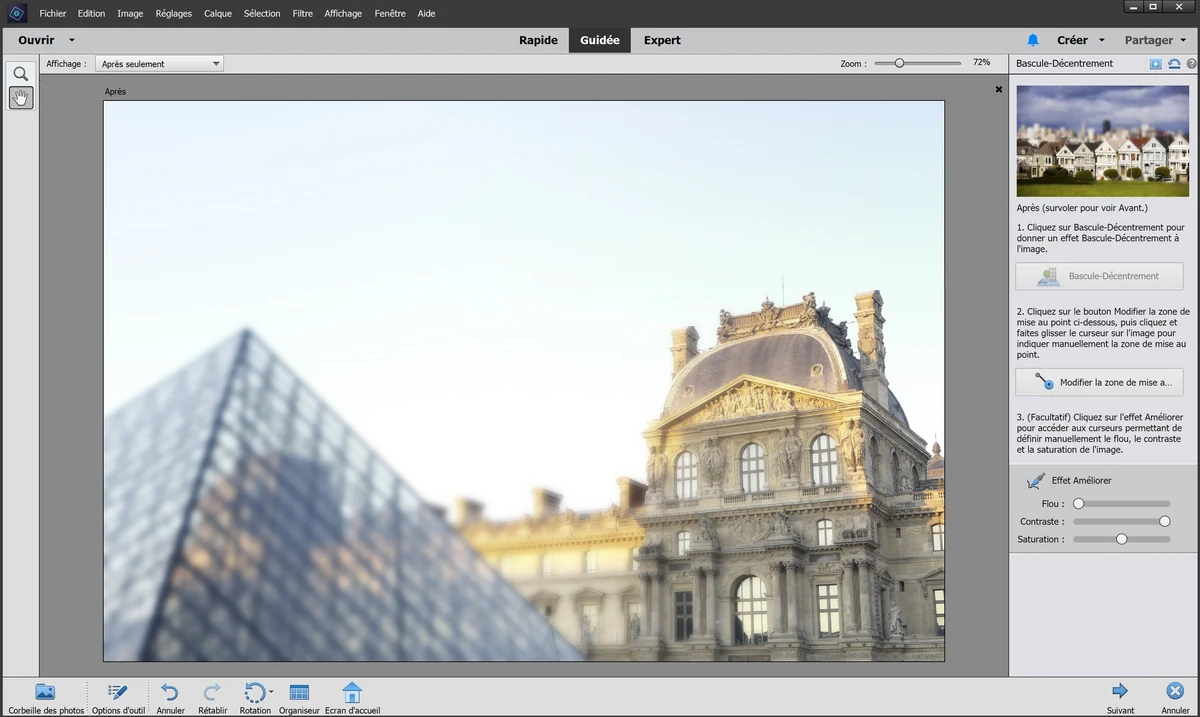The image size is (1200, 717).
Task: Click the Louvre photo canvas
Action: [x=524, y=381]
